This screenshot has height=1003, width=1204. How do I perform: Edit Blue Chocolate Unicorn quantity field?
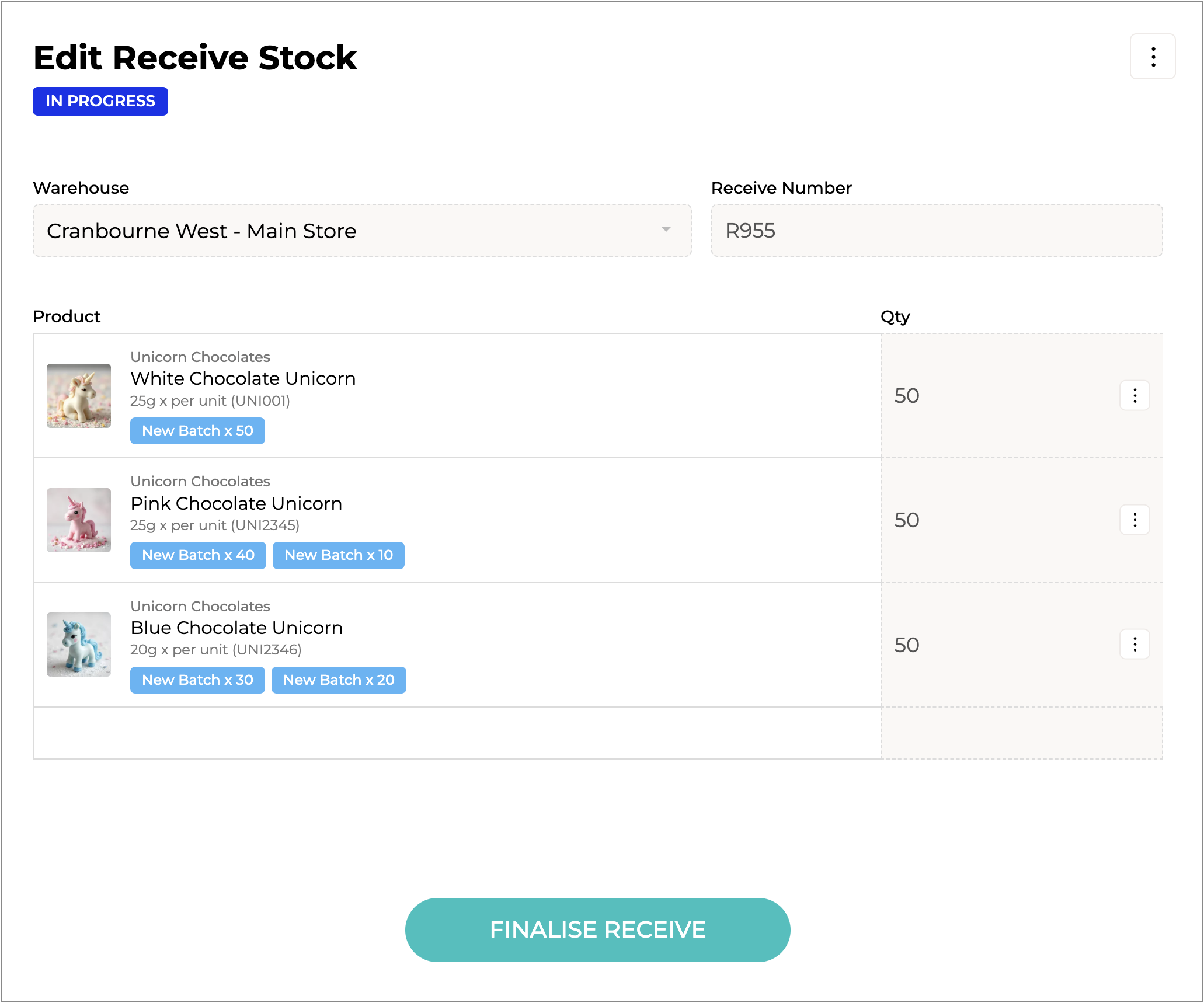pyautogui.click(x=993, y=645)
